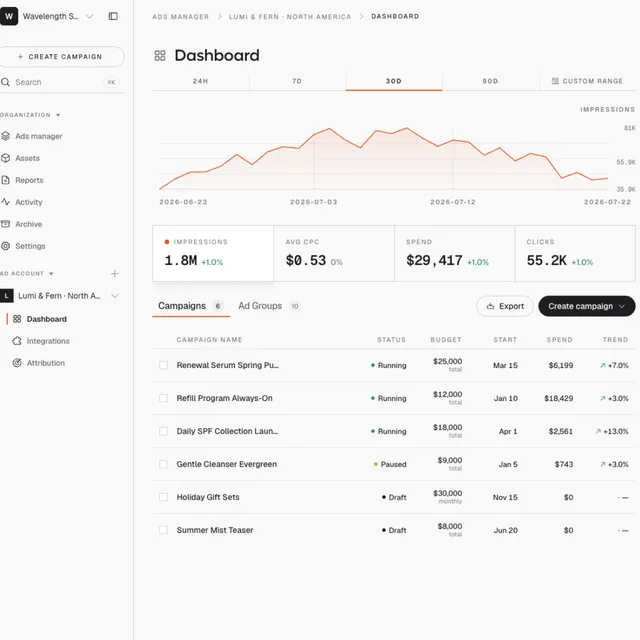Select the Clicks metric card
Screen dimensions: 640x640
tap(575, 253)
